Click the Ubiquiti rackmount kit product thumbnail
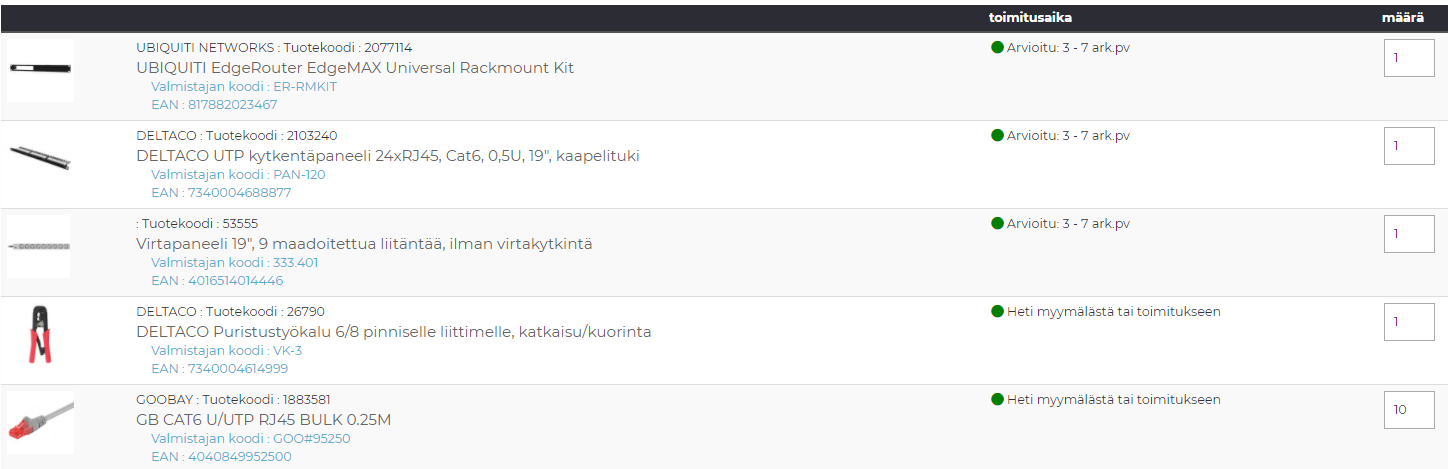 click(x=40, y=69)
